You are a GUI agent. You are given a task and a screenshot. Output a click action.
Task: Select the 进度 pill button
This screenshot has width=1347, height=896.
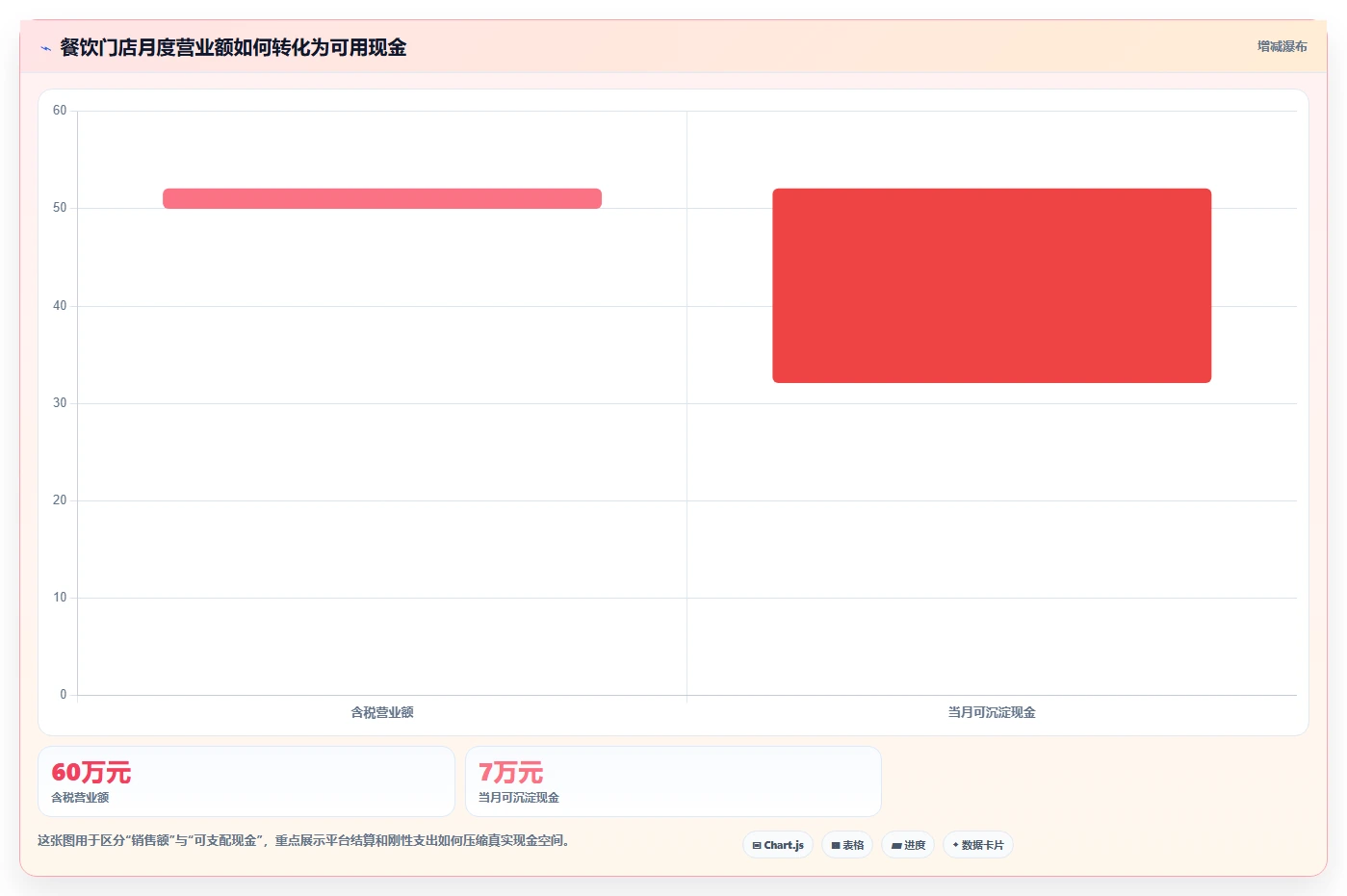coord(908,845)
